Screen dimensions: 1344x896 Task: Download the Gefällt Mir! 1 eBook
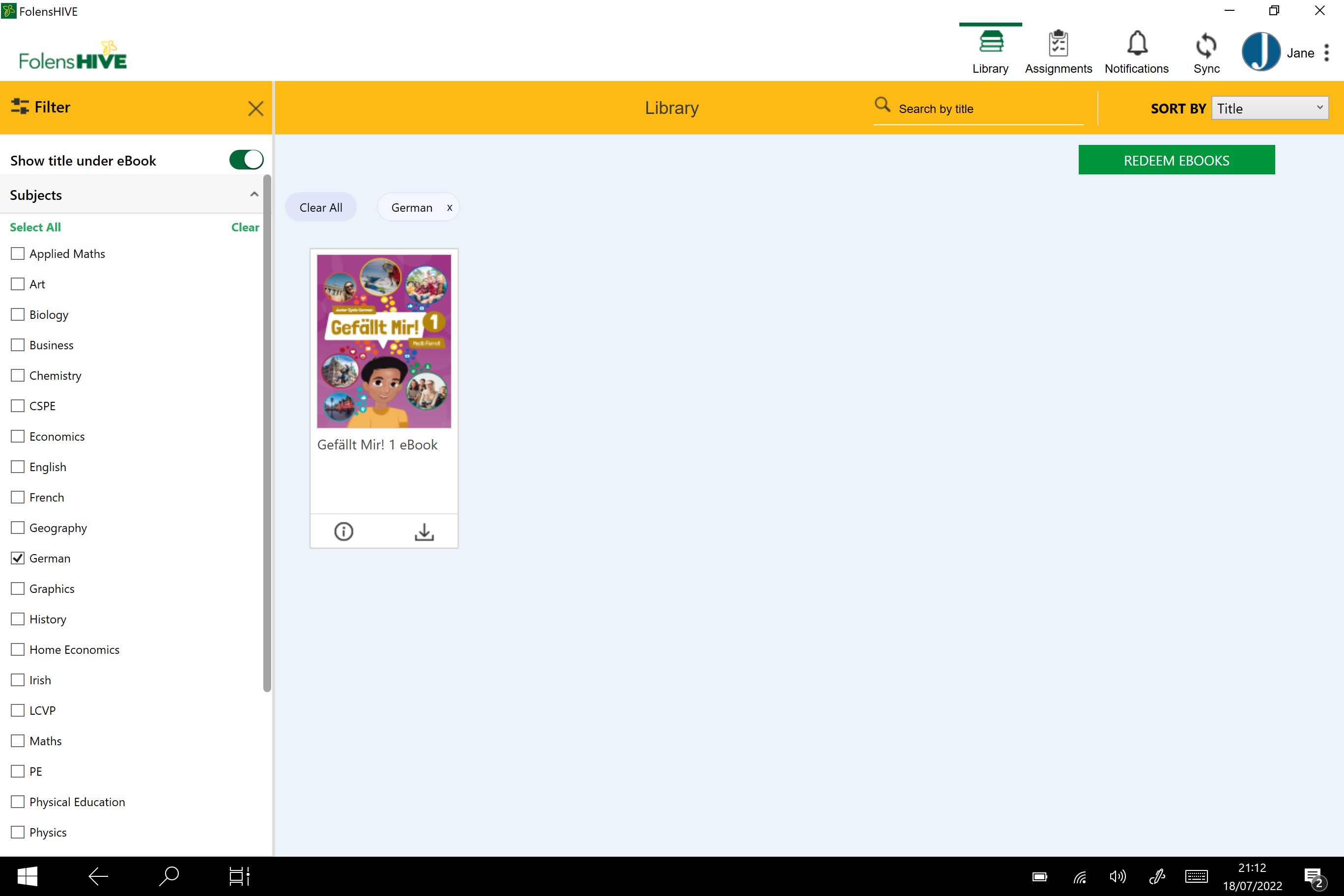point(424,532)
